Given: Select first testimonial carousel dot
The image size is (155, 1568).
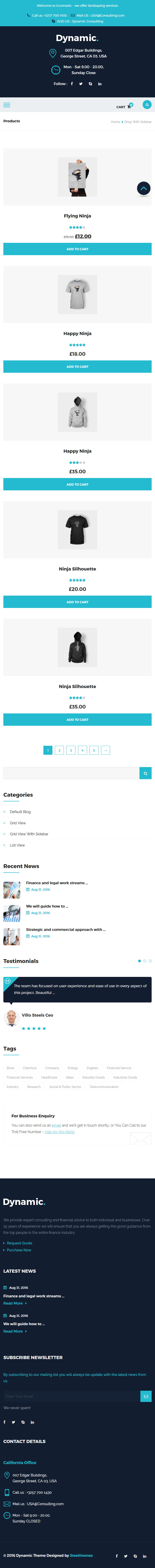Looking at the screenshot, I should point(139,961).
